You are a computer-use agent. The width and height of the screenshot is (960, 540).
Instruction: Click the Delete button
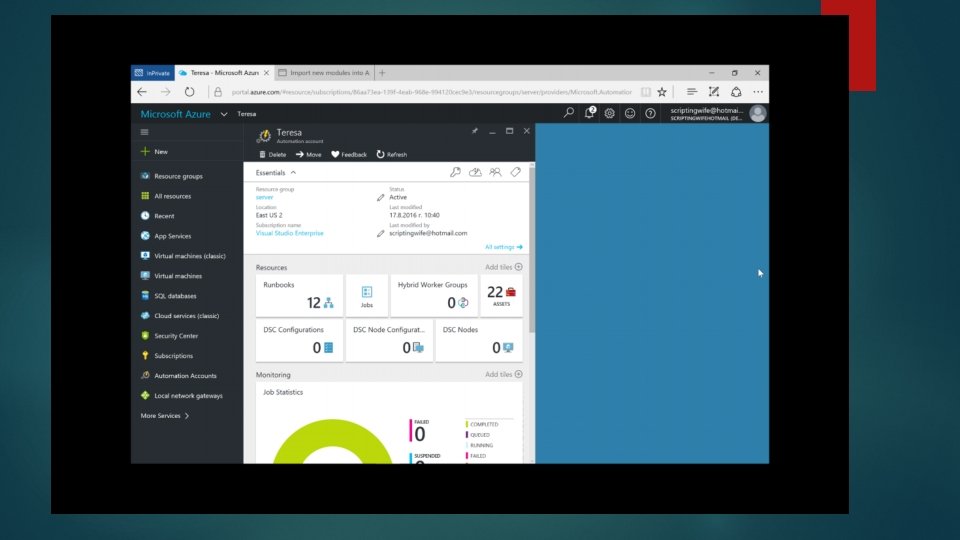point(272,155)
